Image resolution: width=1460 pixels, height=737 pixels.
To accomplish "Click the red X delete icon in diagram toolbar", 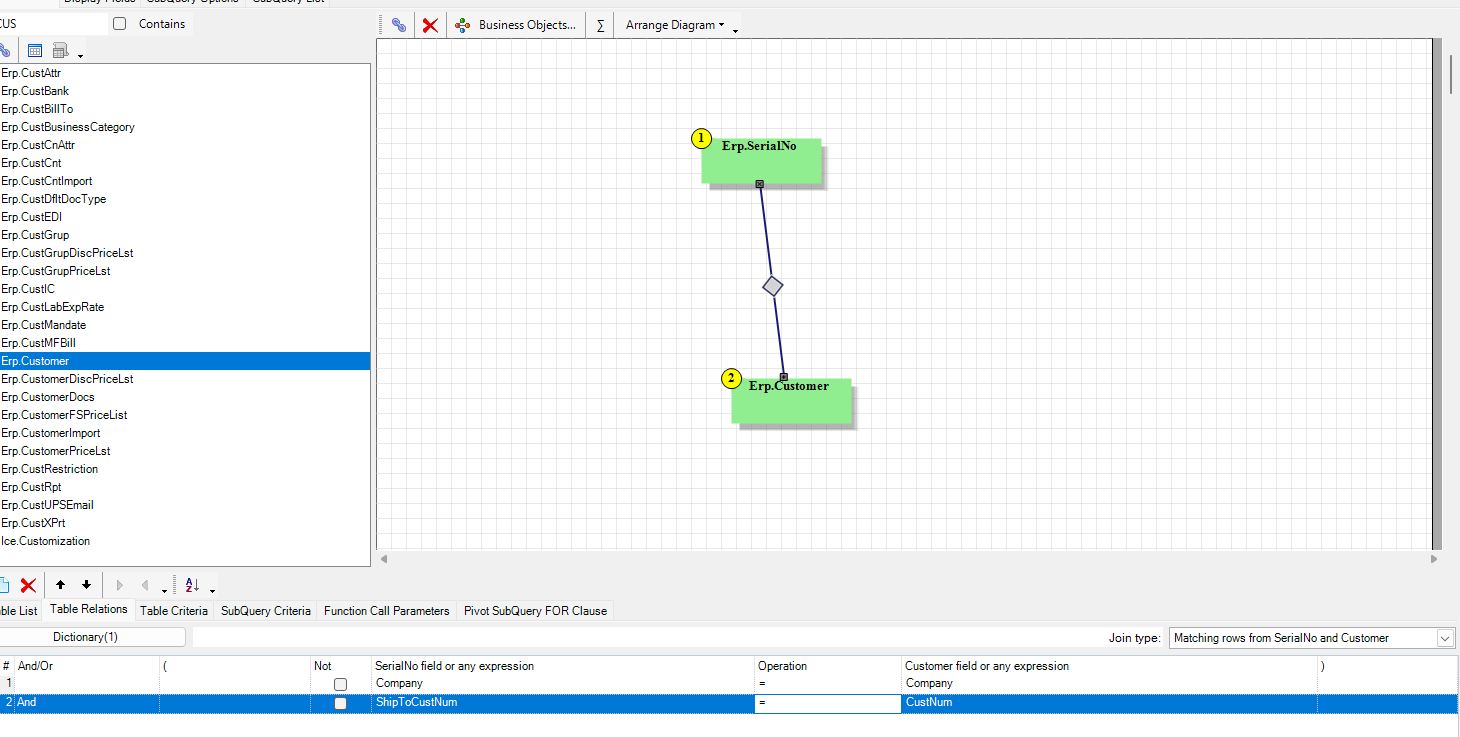I will 430,25.
